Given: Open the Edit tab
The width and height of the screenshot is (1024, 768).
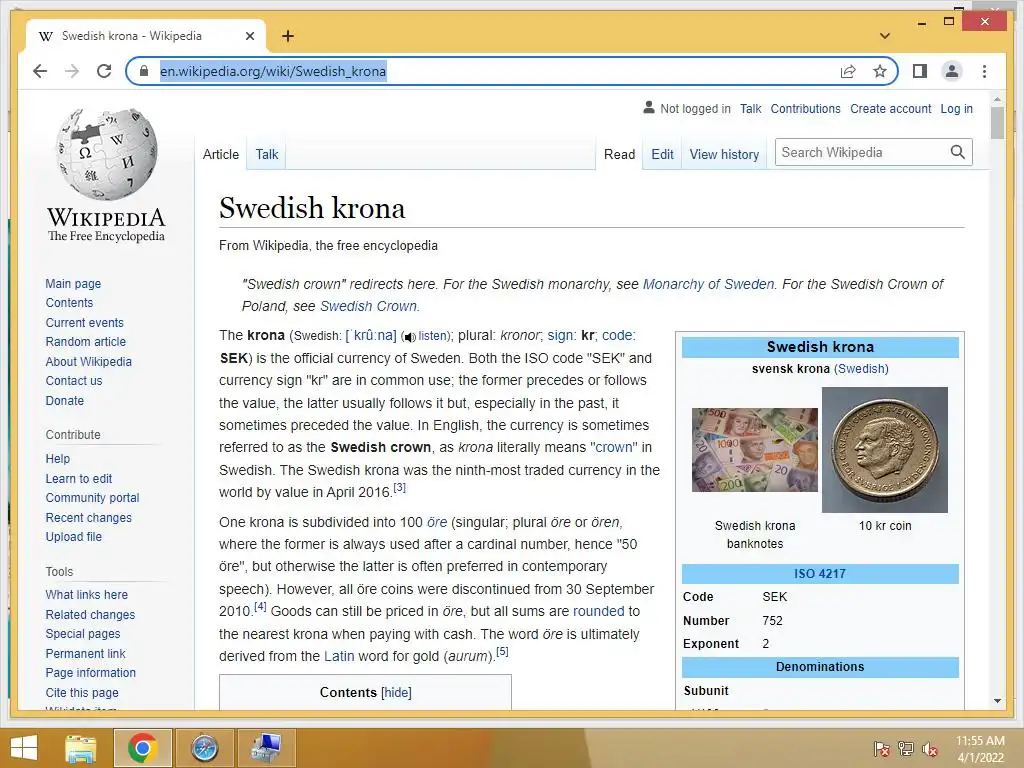Looking at the screenshot, I should coord(662,154).
